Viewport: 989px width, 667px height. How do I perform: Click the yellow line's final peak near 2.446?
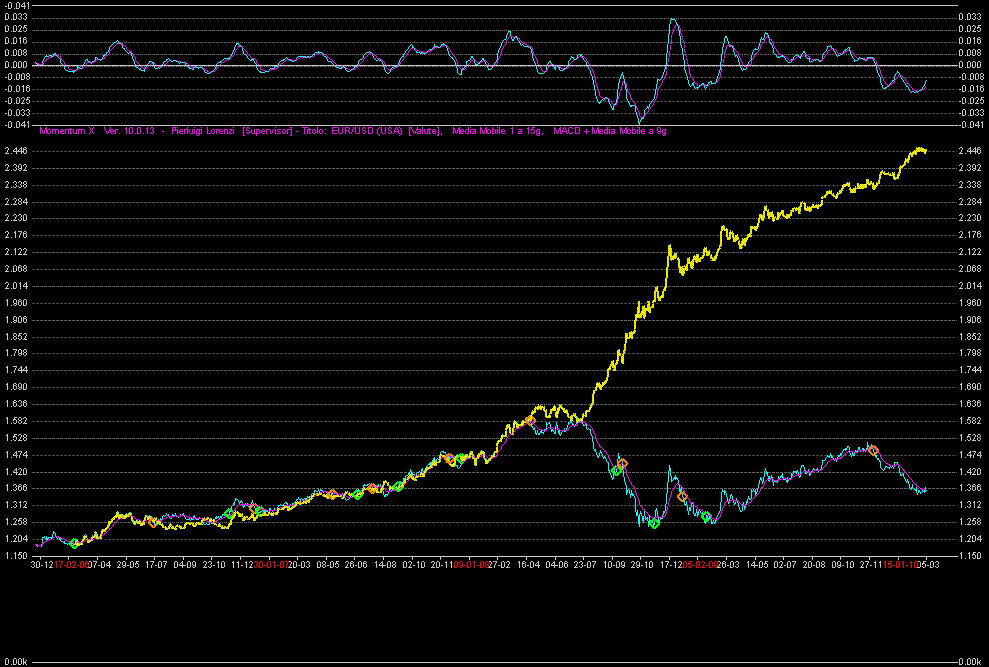(918, 149)
